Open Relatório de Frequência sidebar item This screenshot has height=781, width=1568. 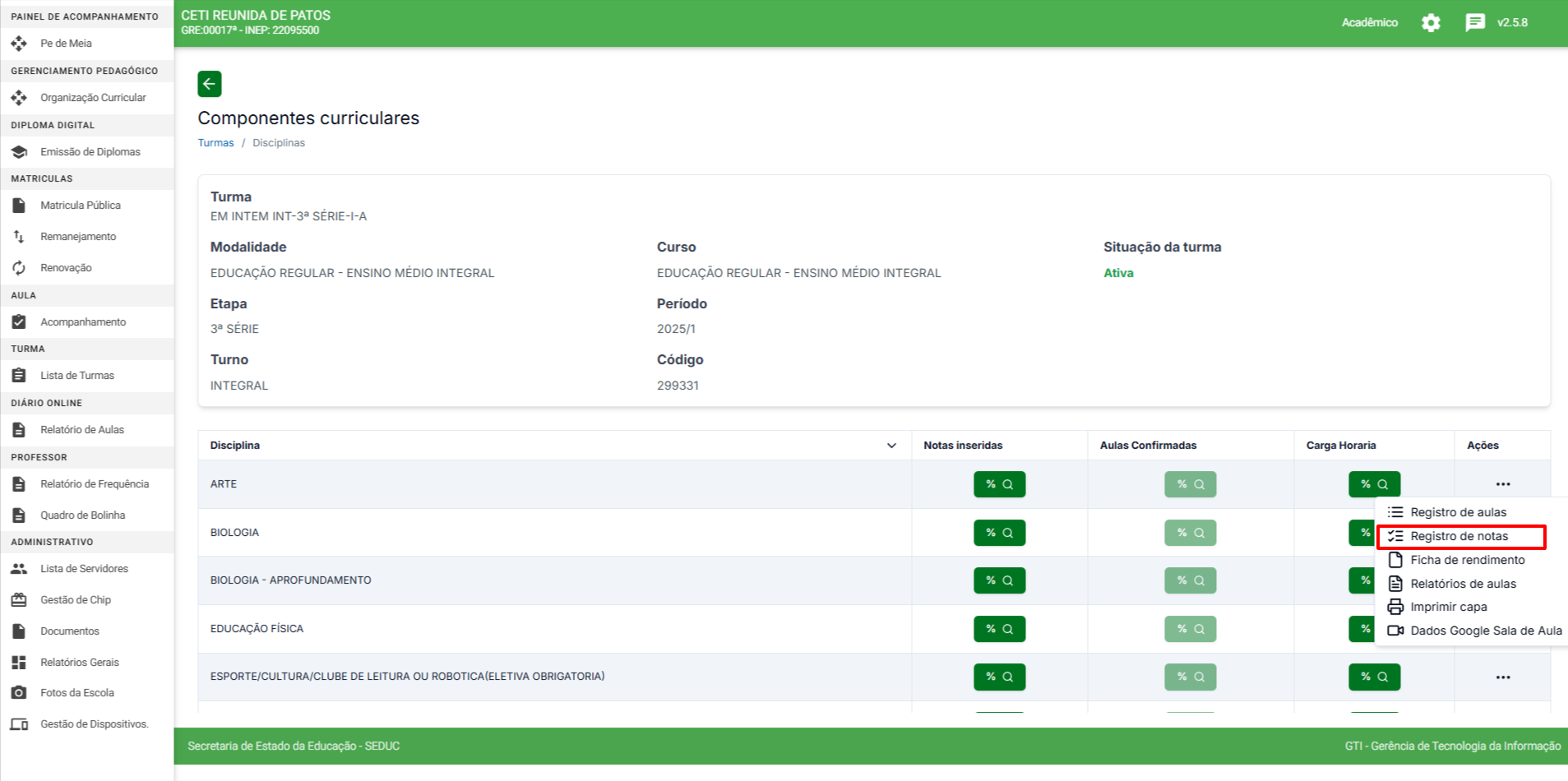(95, 484)
